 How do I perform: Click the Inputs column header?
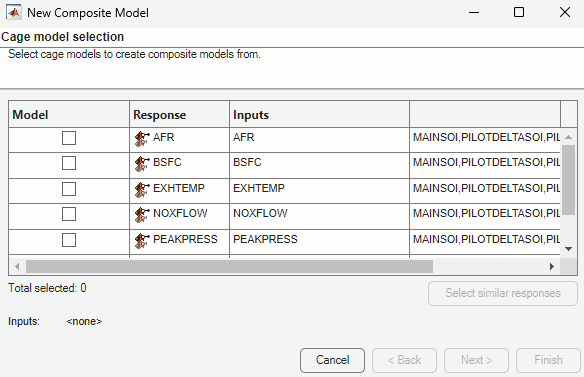coord(320,114)
